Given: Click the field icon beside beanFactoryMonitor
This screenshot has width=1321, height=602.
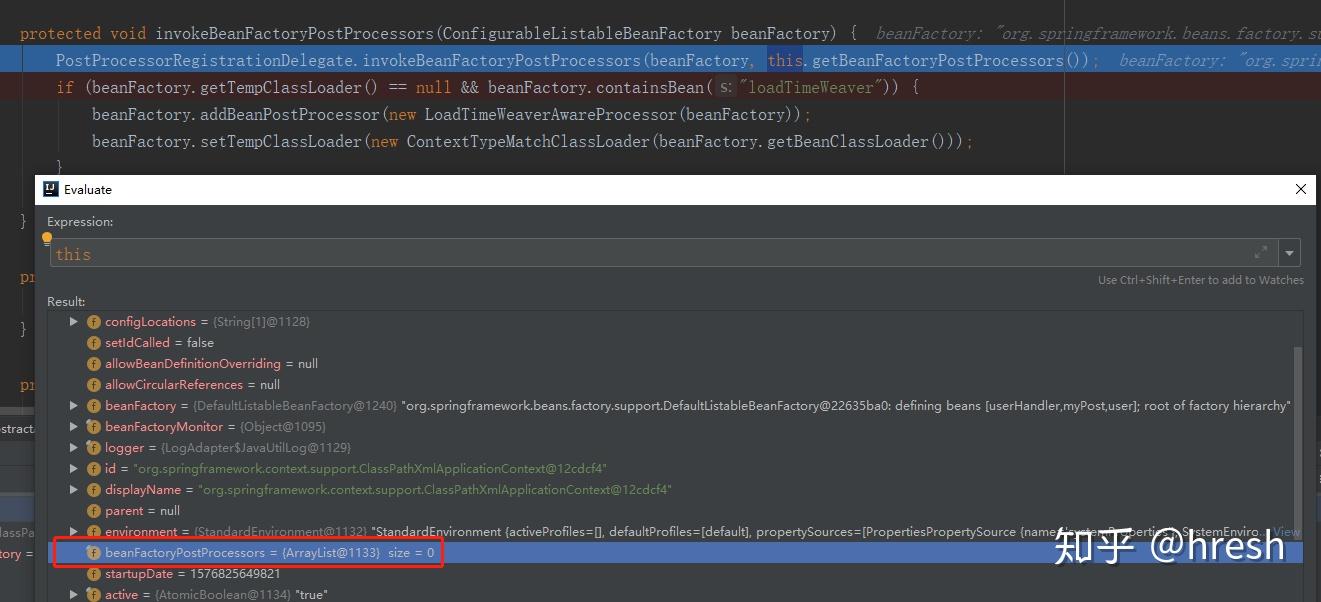Looking at the screenshot, I should coord(93,426).
